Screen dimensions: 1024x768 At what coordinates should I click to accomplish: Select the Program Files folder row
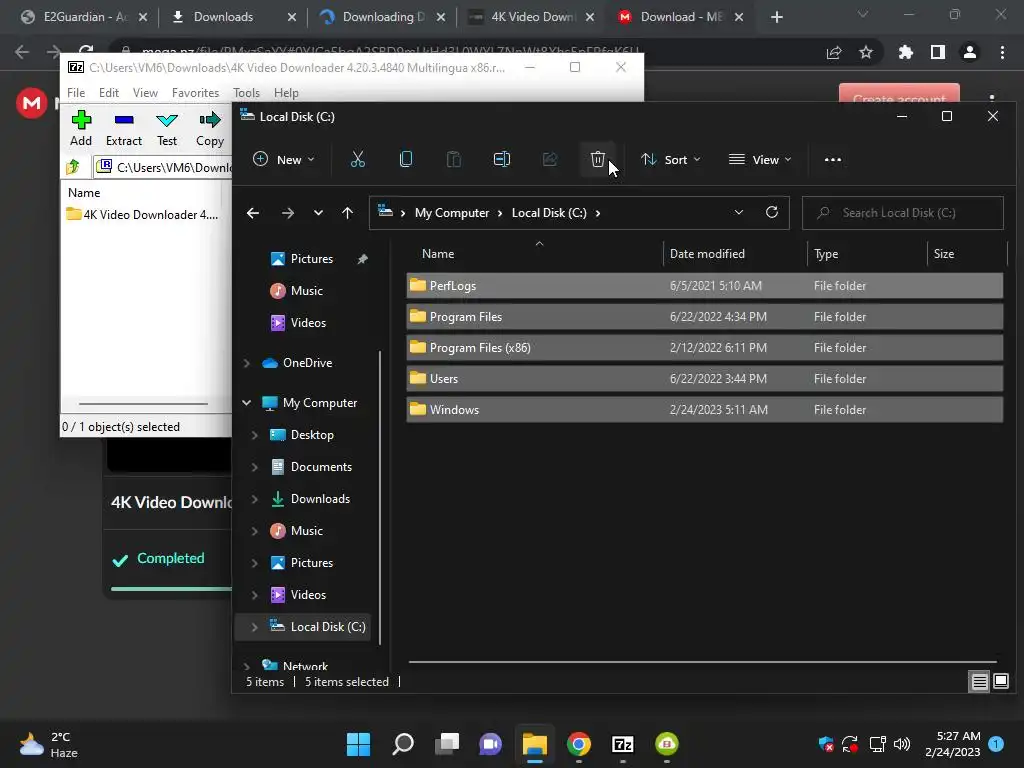coord(705,317)
